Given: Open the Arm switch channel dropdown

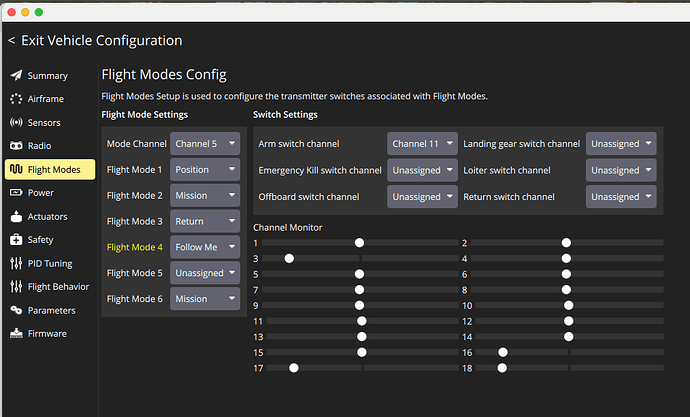Looking at the screenshot, I should (x=422, y=144).
